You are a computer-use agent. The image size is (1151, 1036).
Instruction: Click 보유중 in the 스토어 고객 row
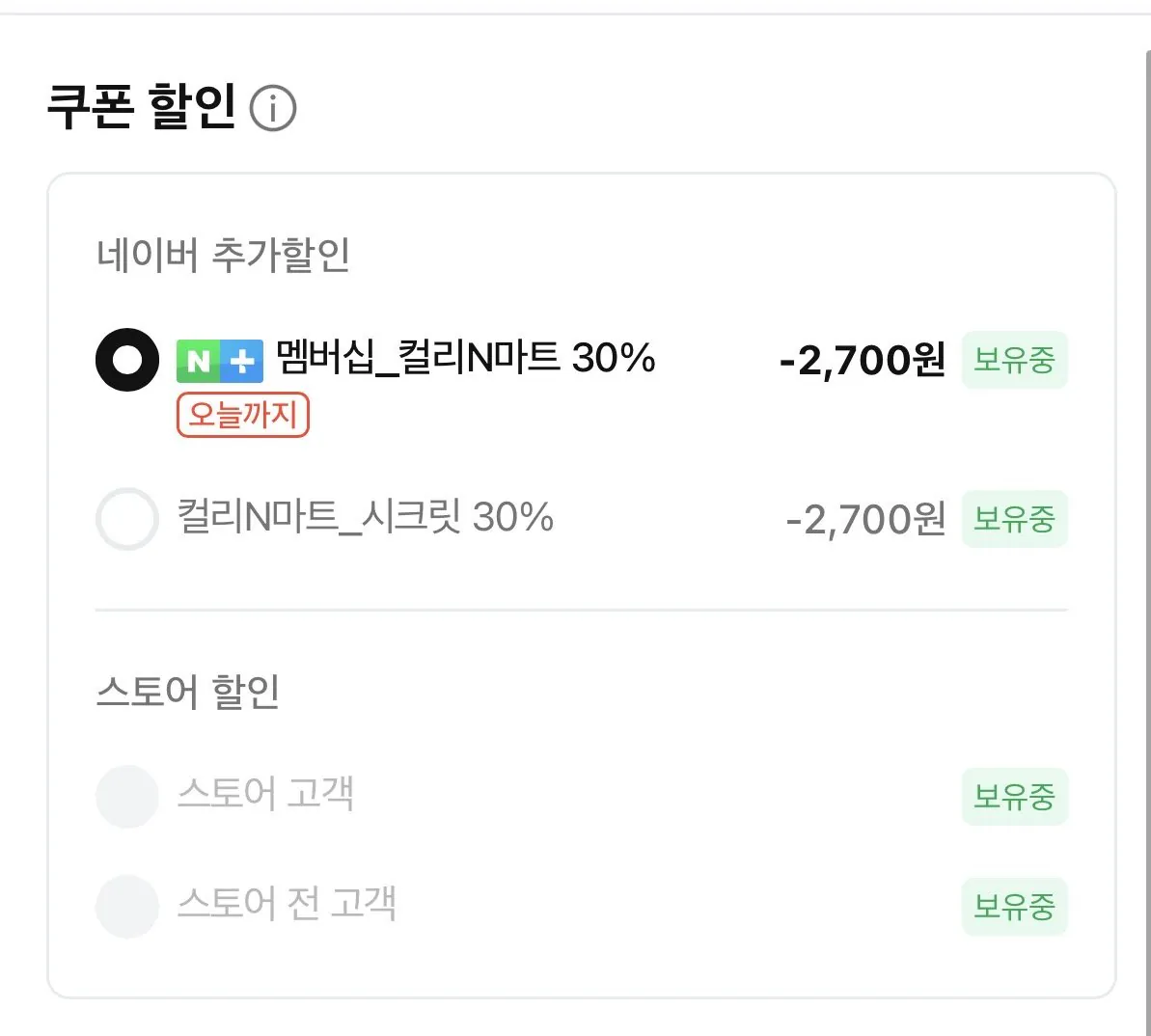tap(1014, 795)
